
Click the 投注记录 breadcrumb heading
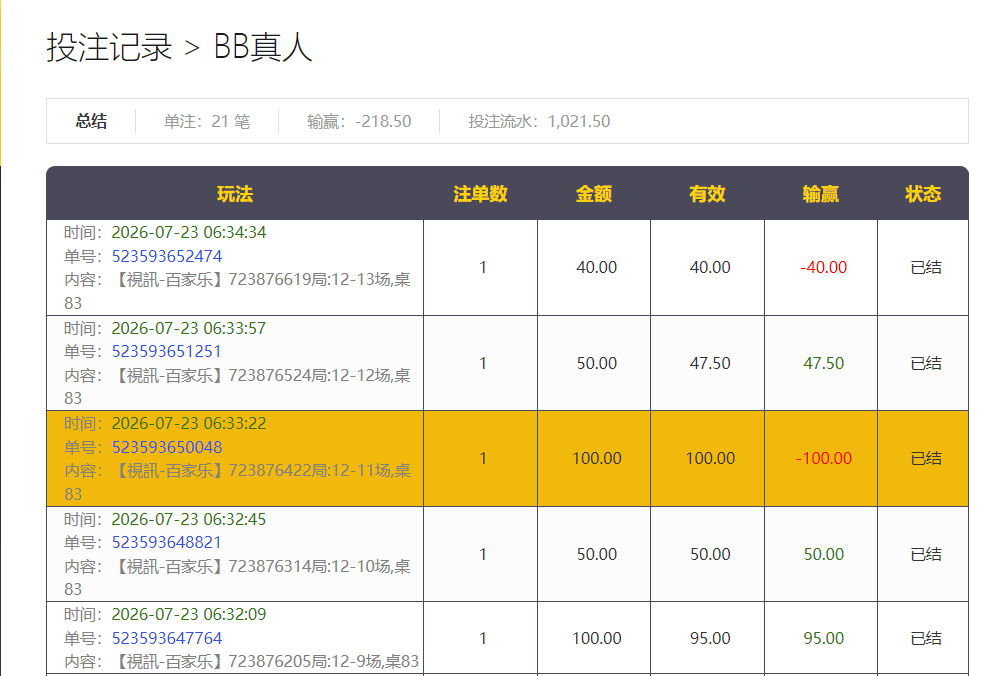click(x=109, y=47)
